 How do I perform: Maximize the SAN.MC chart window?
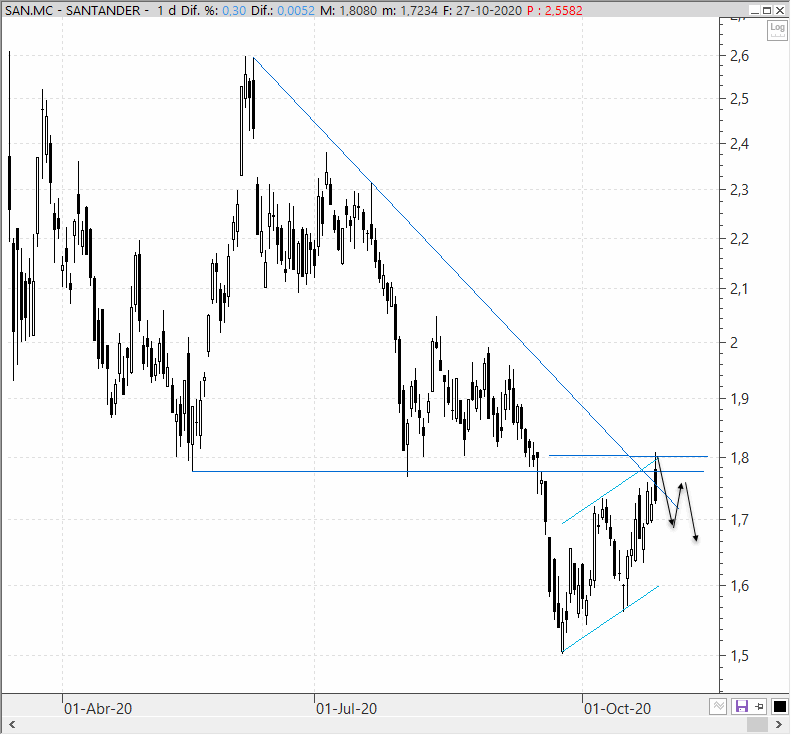[x=766, y=10]
